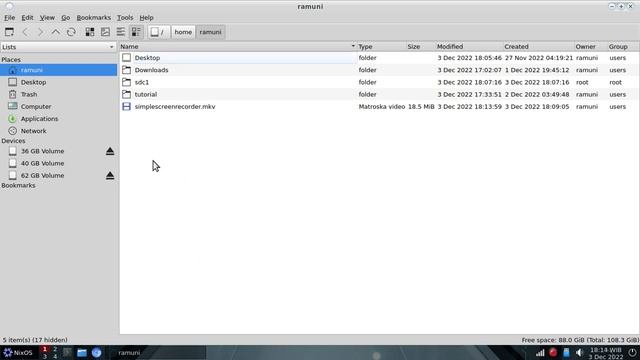Image resolution: width=640 pixels, height=360 pixels.
Task: Select the Desktop folder row
Action: click(379, 58)
